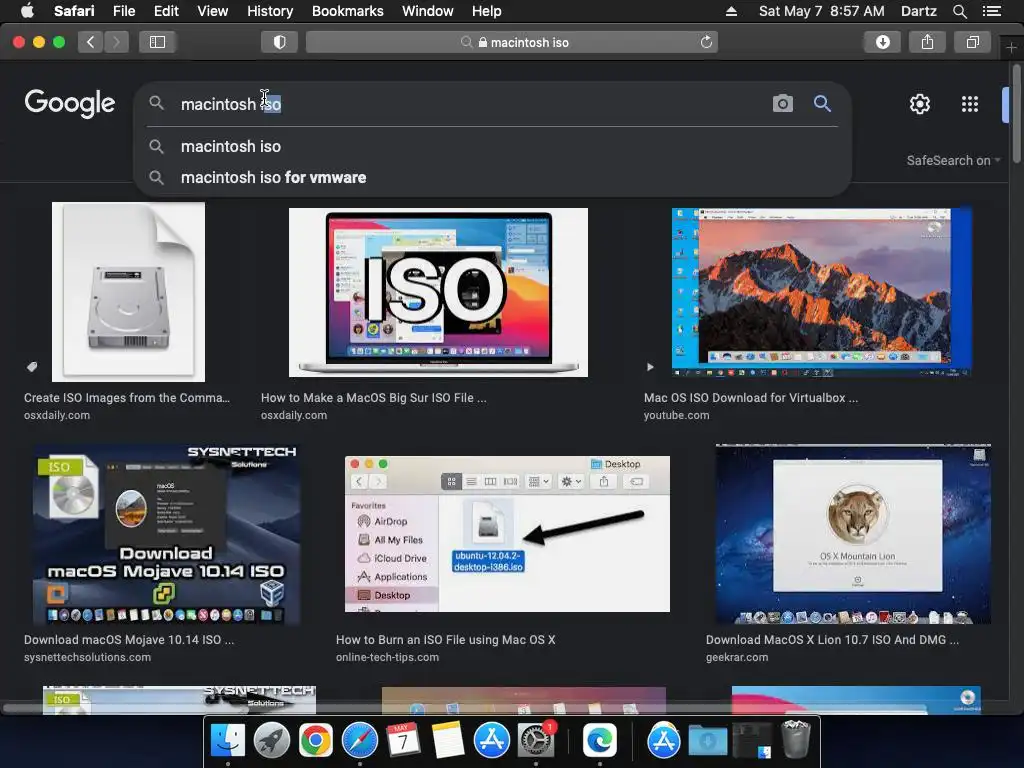
Task: Open the Google apps grid
Action: pyautogui.click(x=970, y=104)
